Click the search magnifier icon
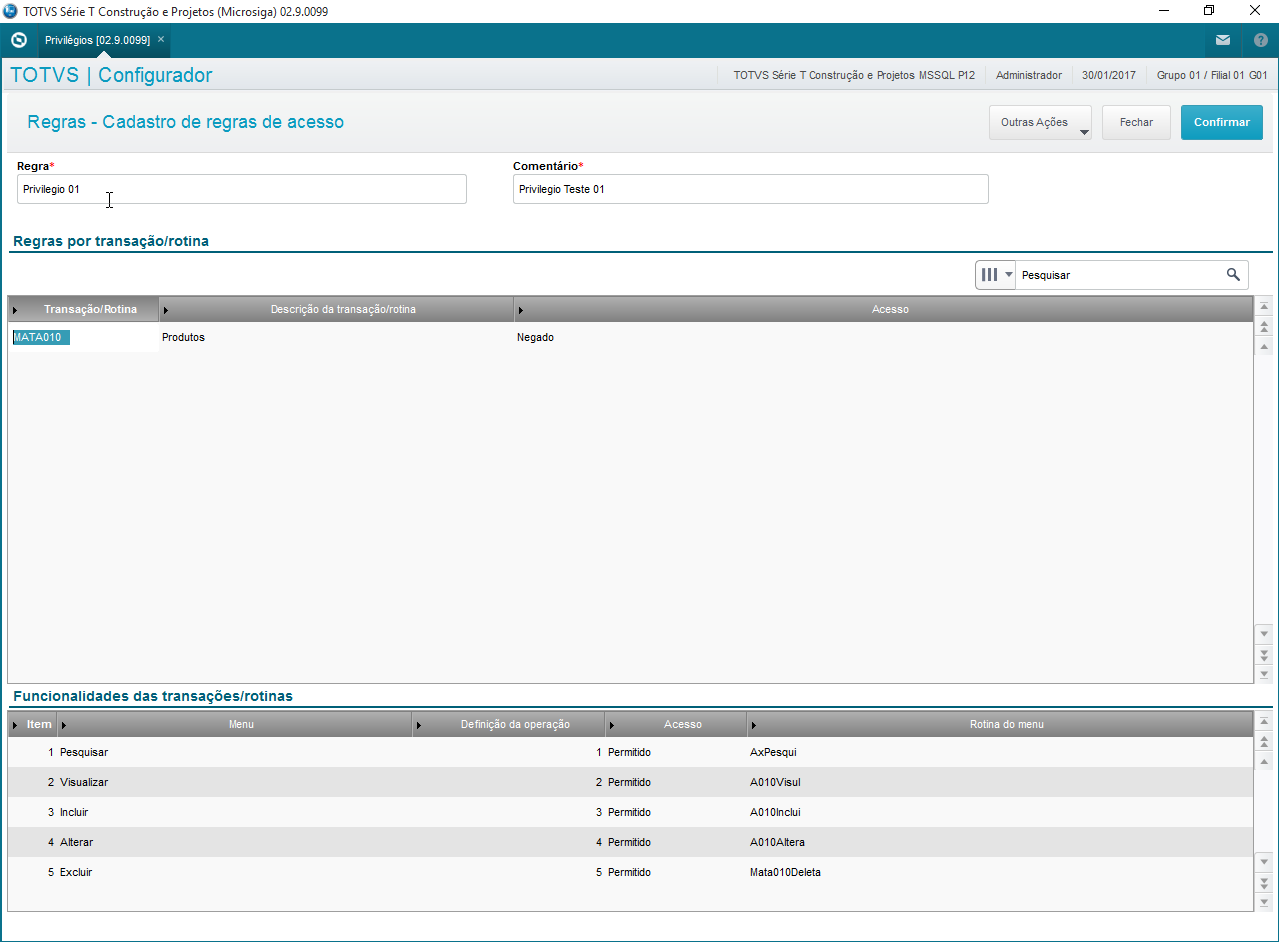Image resolution: width=1279 pixels, height=942 pixels. pyautogui.click(x=1234, y=274)
